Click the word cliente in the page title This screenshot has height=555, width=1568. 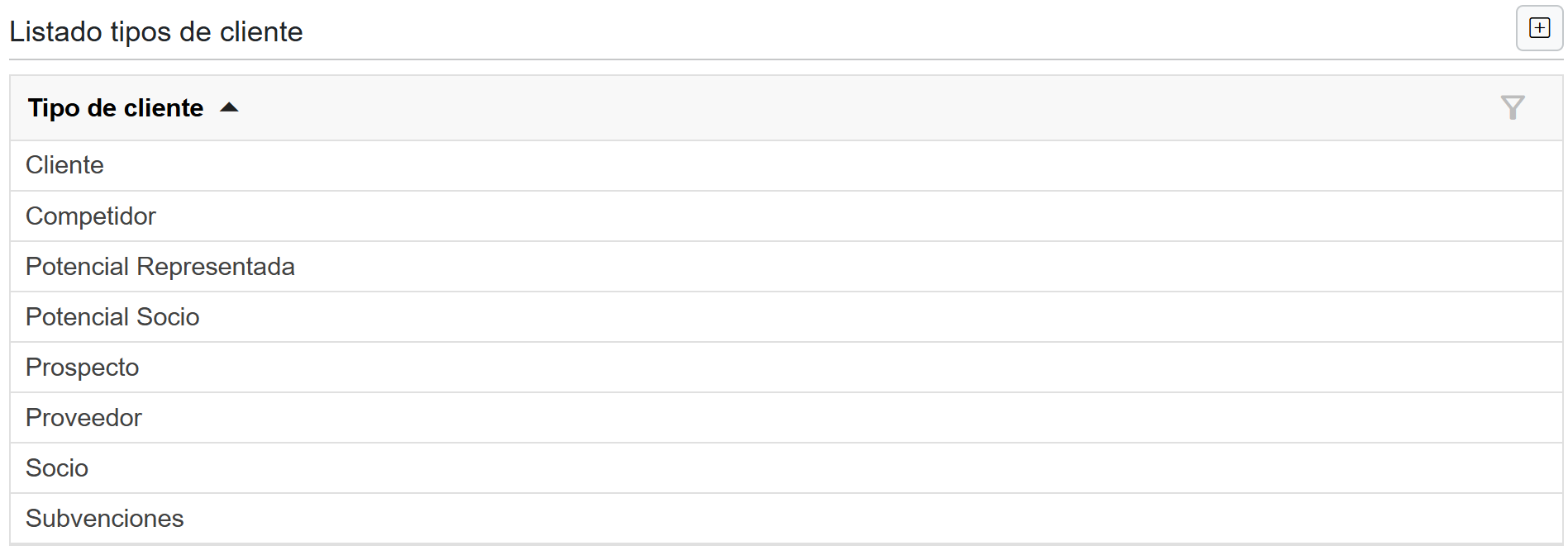coord(261,31)
